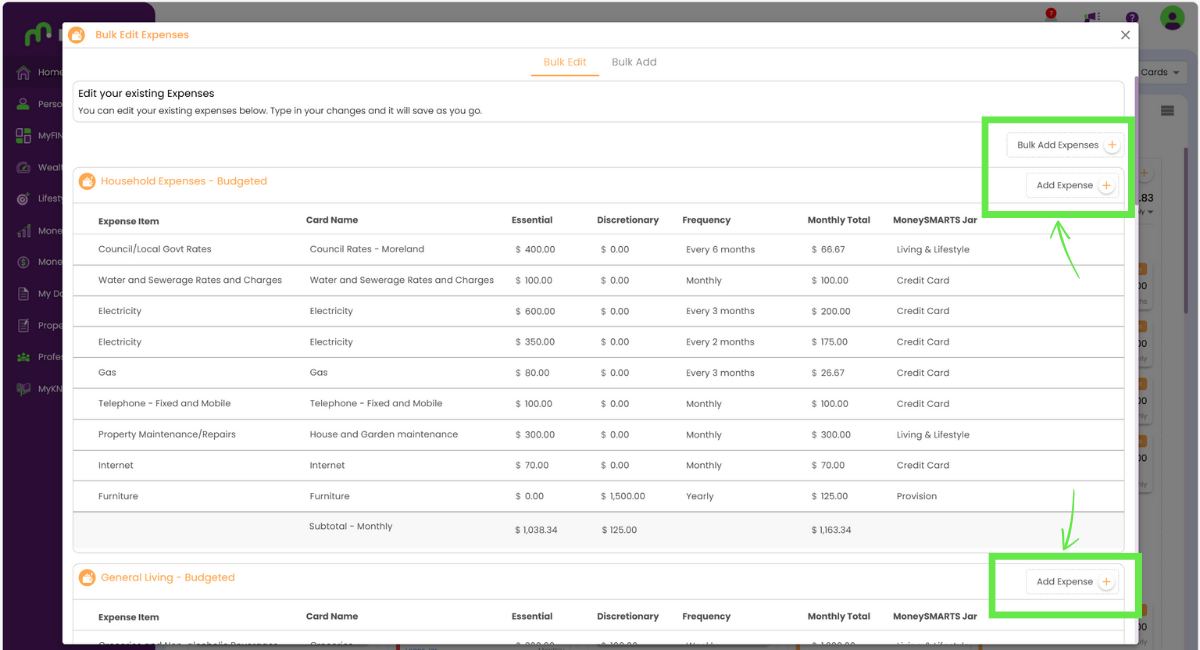Click the list view icon behind the dialog
This screenshot has width=1200, height=650.
coord(1166,110)
